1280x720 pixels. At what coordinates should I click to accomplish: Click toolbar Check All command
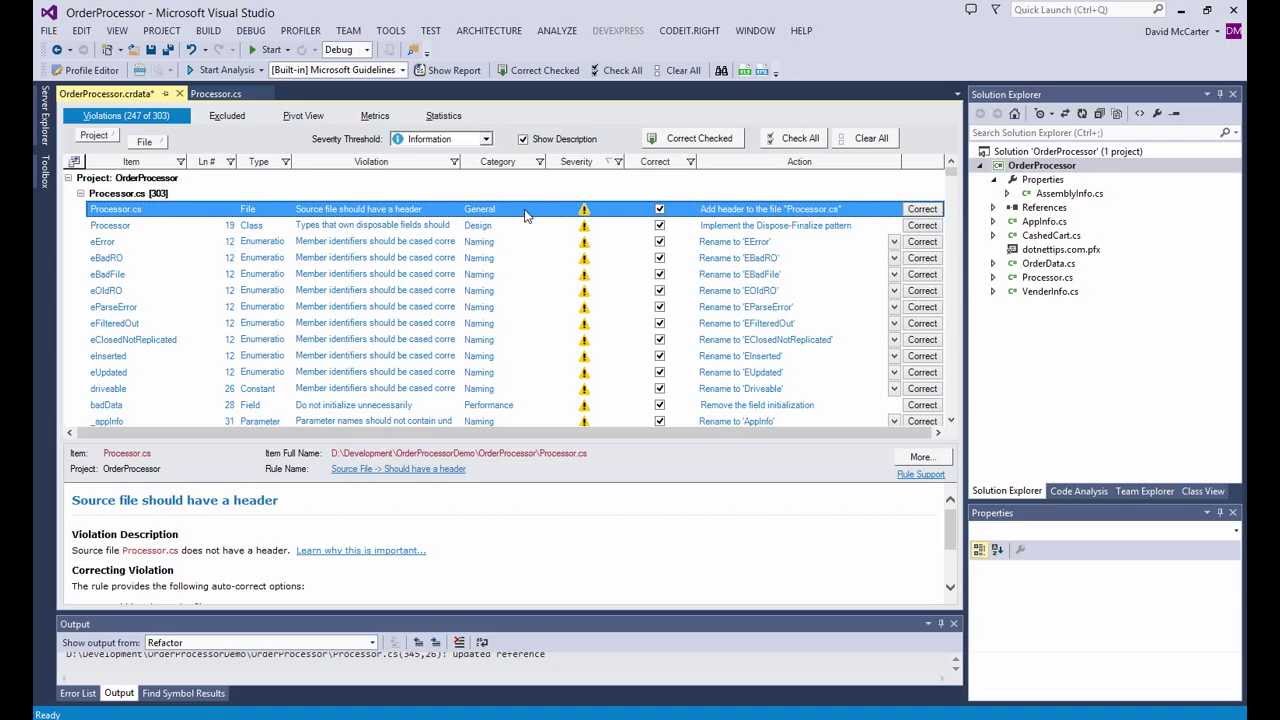[x=615, y=70]
